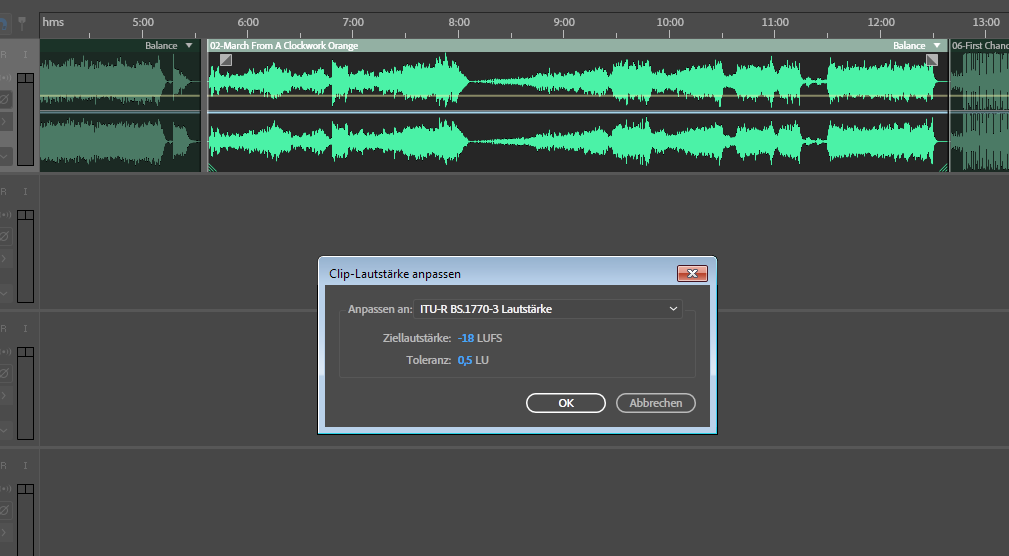
Task: Expand the chevron arrow on the third track header
Action: [5, 397]
